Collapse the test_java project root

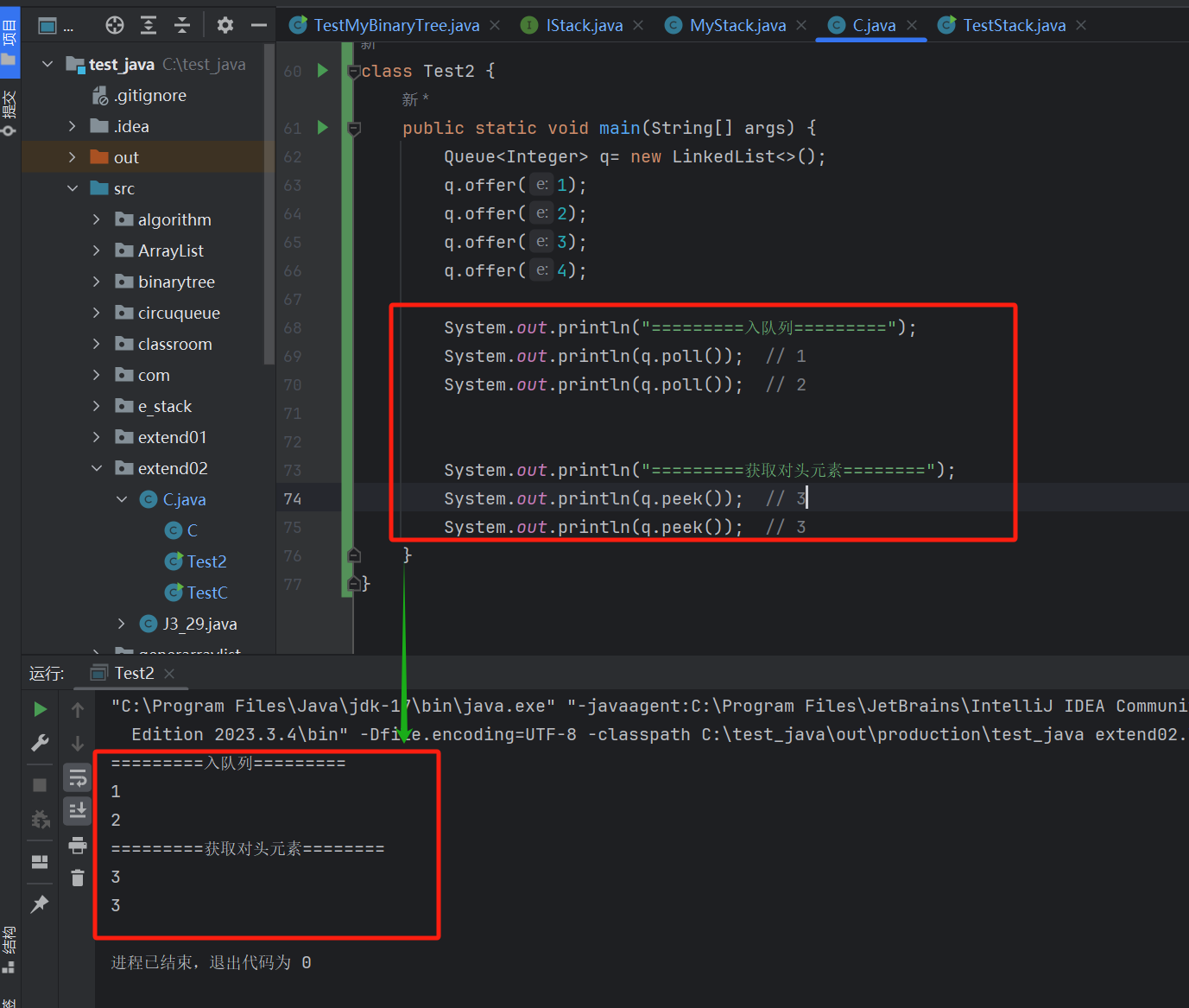pyautogui.click(x=47, y=64)
